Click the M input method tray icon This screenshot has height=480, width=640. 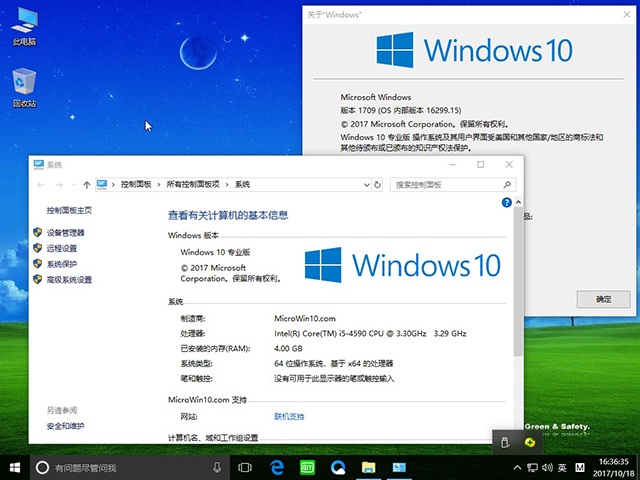(580, 468)
